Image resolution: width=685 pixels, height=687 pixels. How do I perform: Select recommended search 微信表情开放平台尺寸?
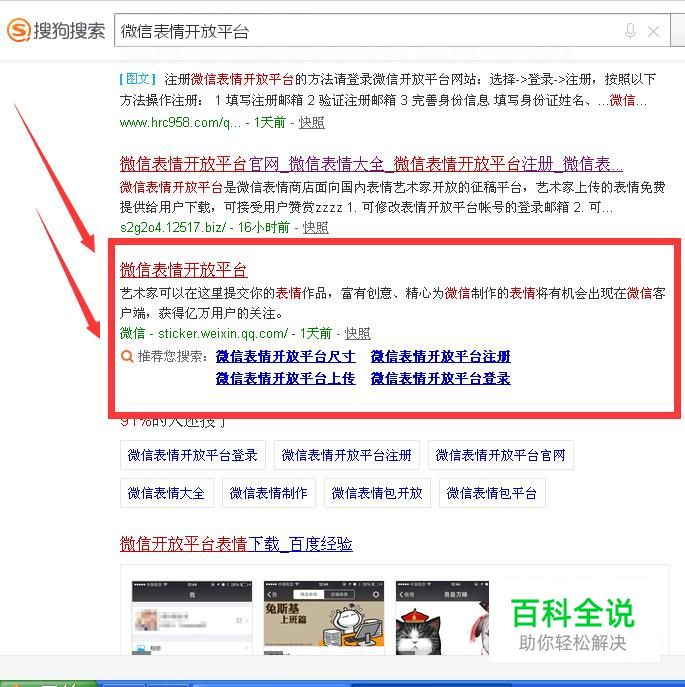click(285, 357)
